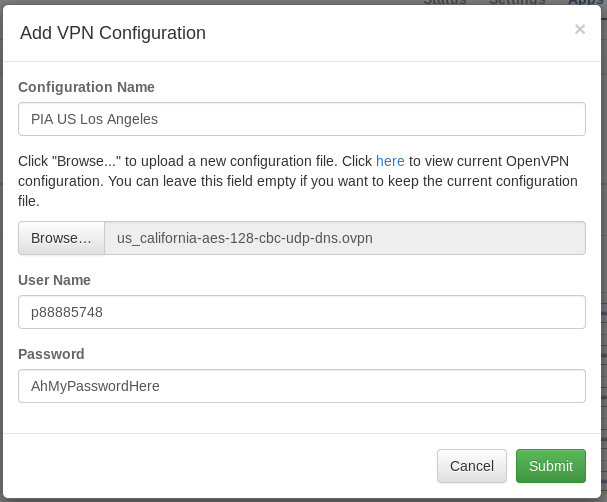The width and height of the screenshot is (607, 502).
Task: Click the User Name label
Action: coord(54,280)
